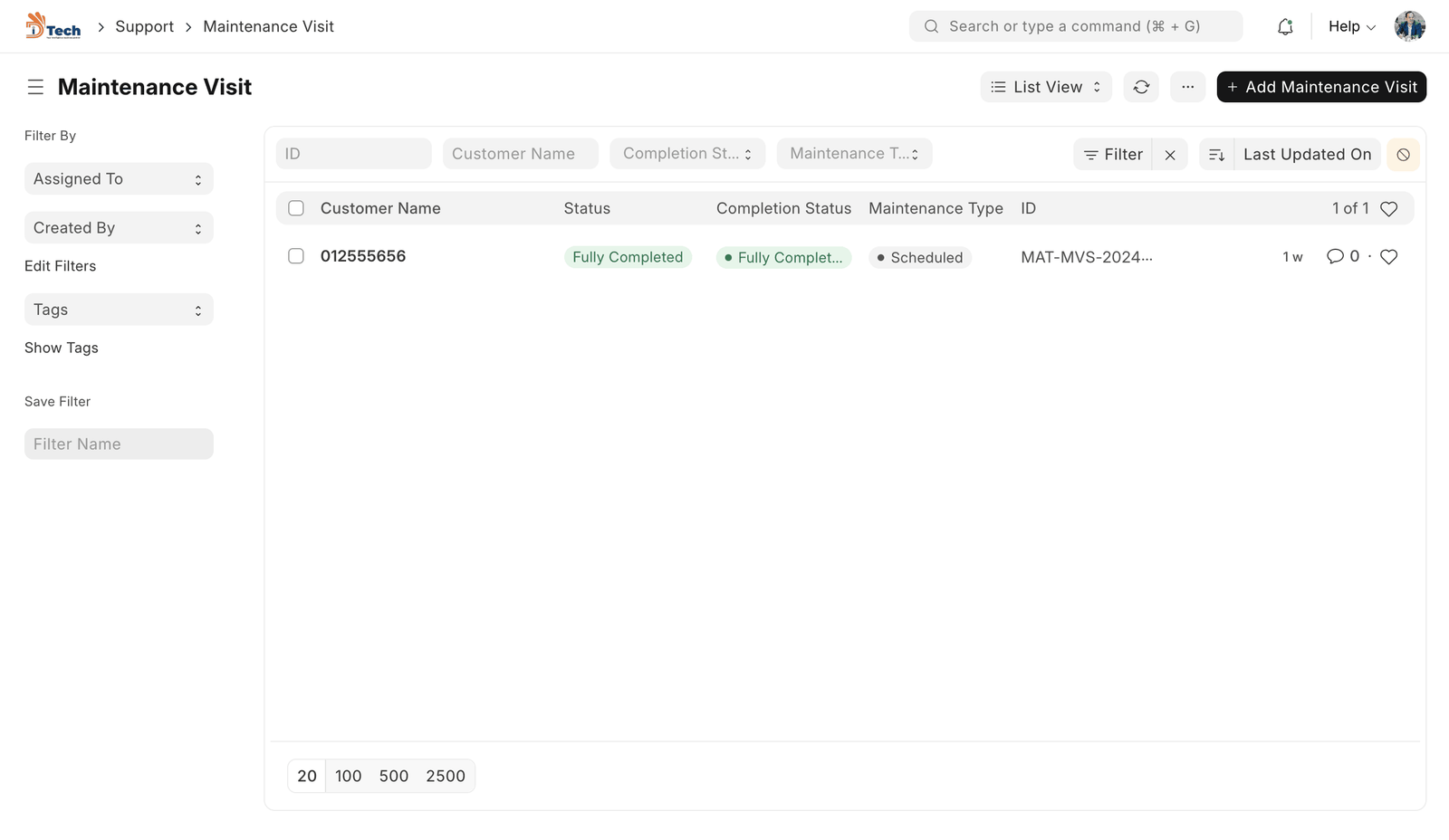The width and height of the screenshot is (1449, 840).
Task: Click the notifications bell icon
Action: click(x=1284, y=27)
